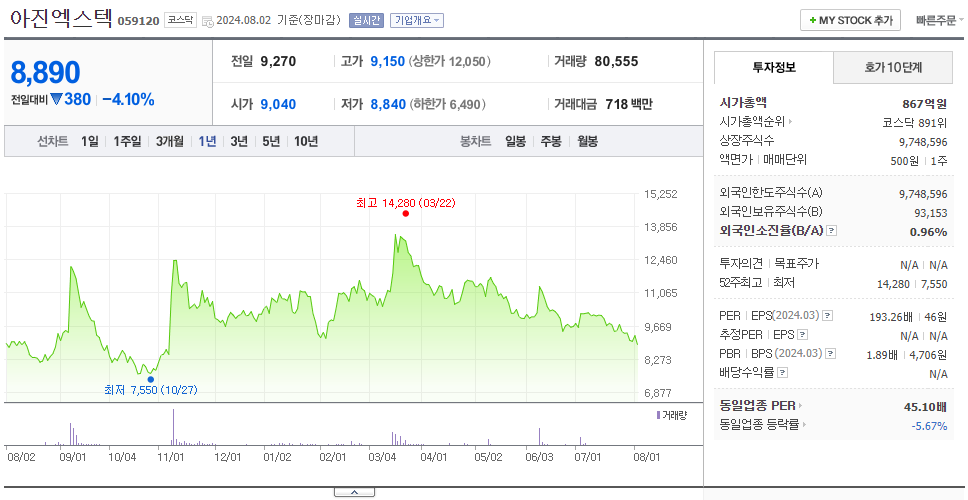
Task: Add stock via MY STOCK 추가 button
Action: pyautogui.click(x=850, y=20)
